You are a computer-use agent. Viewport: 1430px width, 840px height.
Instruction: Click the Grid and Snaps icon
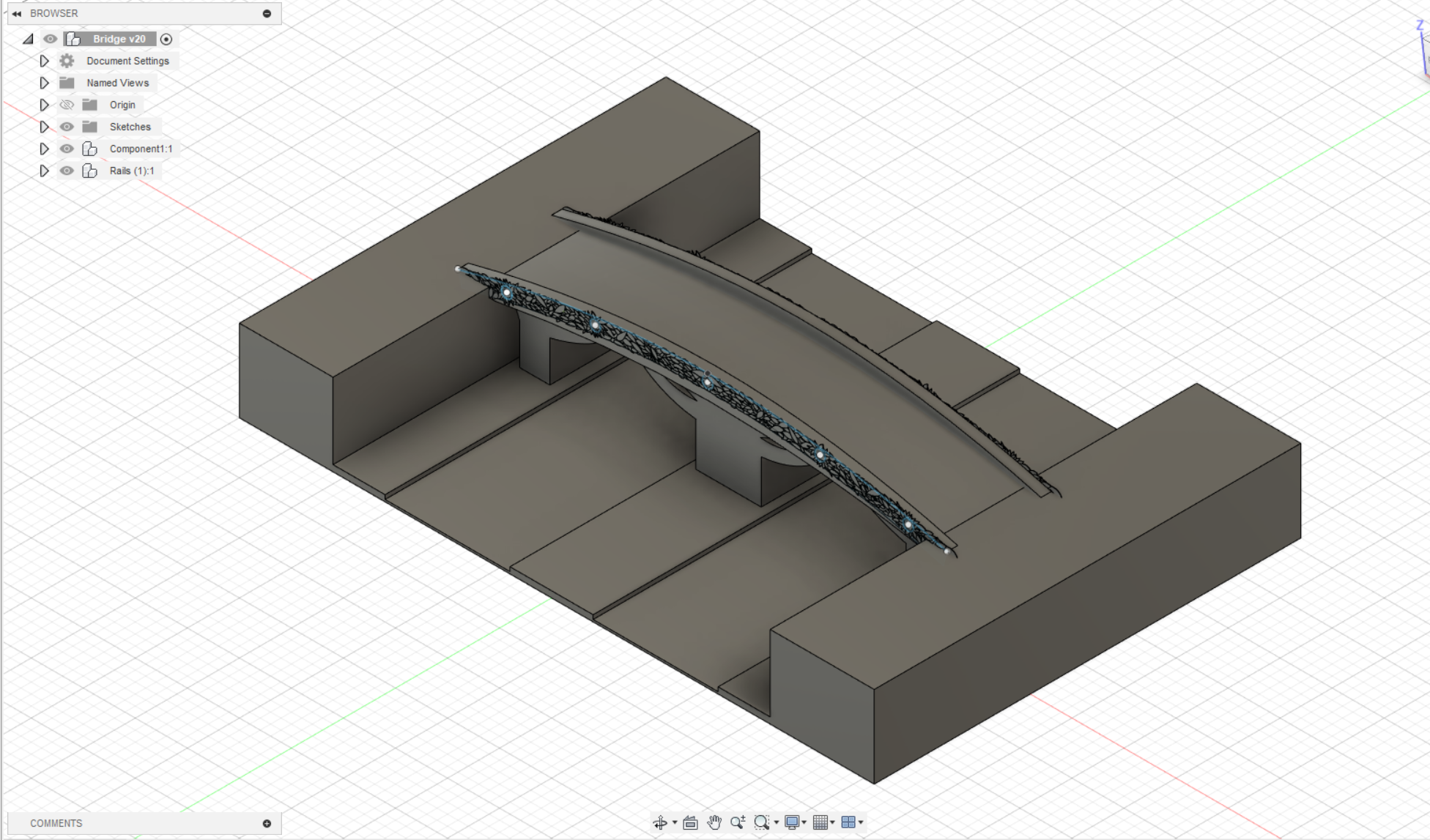click(x=821, y=822)
